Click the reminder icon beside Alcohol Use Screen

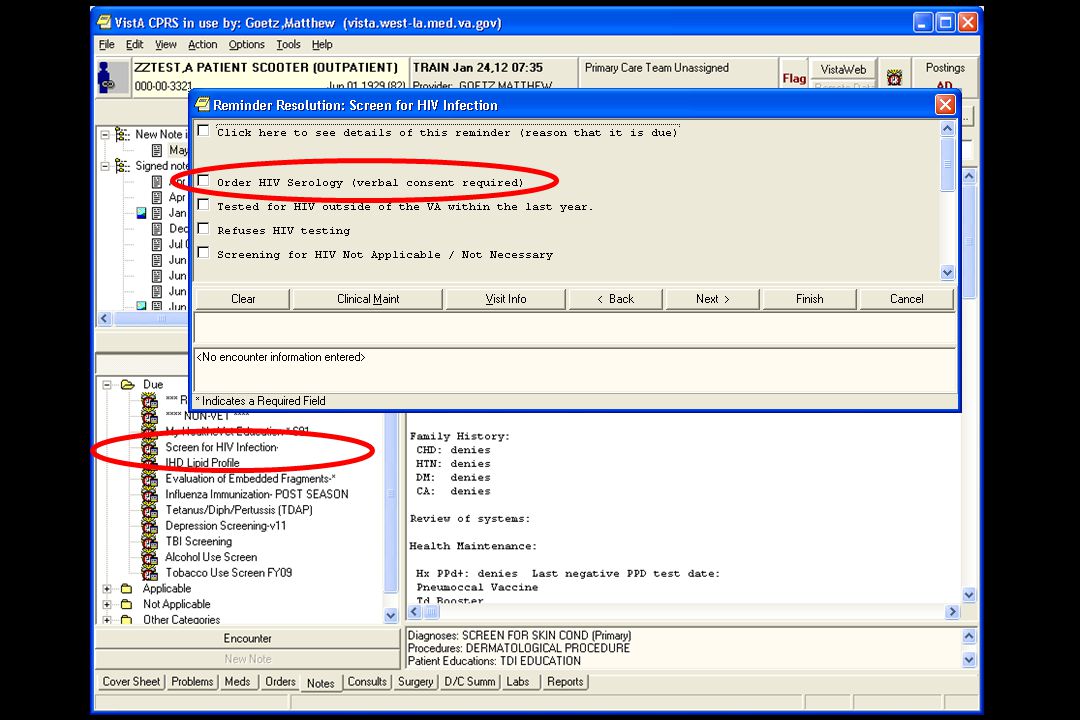pos(149,557)
